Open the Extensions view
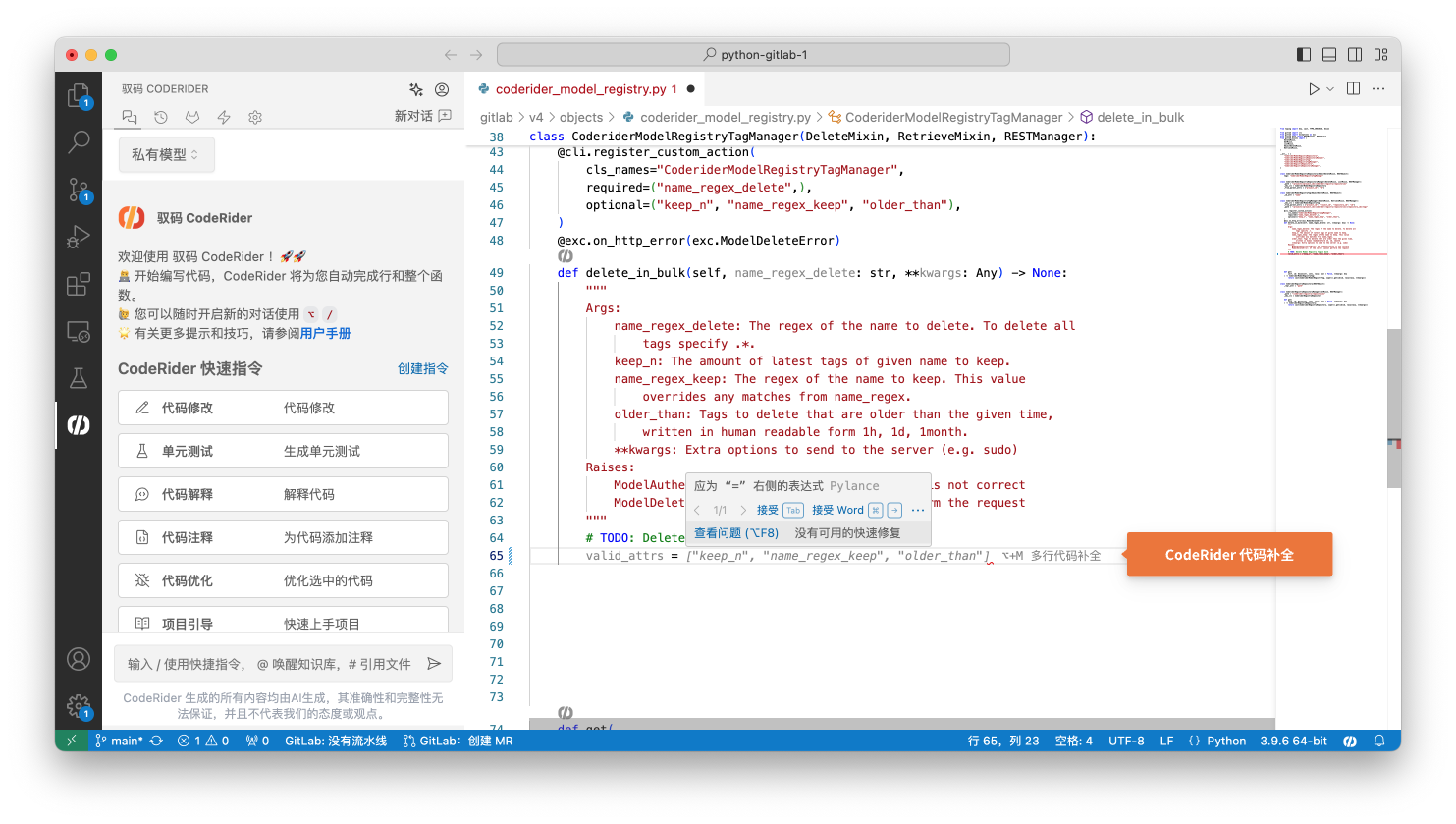This screenshot has width=1456, height=824. pos(79,285)
